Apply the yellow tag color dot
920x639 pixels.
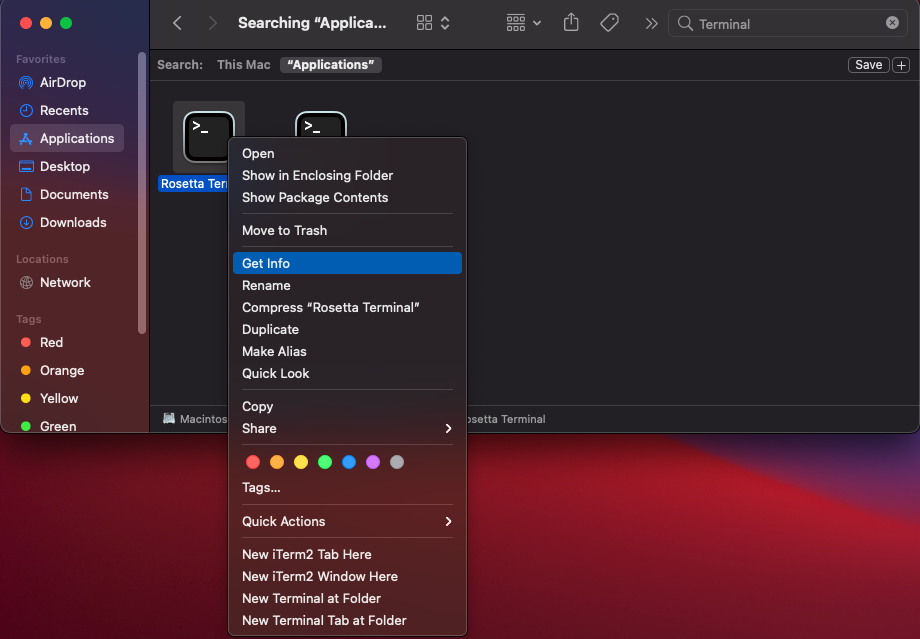(x=301, y=462)
